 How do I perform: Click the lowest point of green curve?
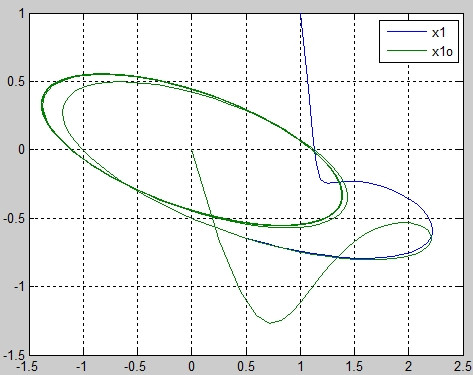tap(270, 323)
